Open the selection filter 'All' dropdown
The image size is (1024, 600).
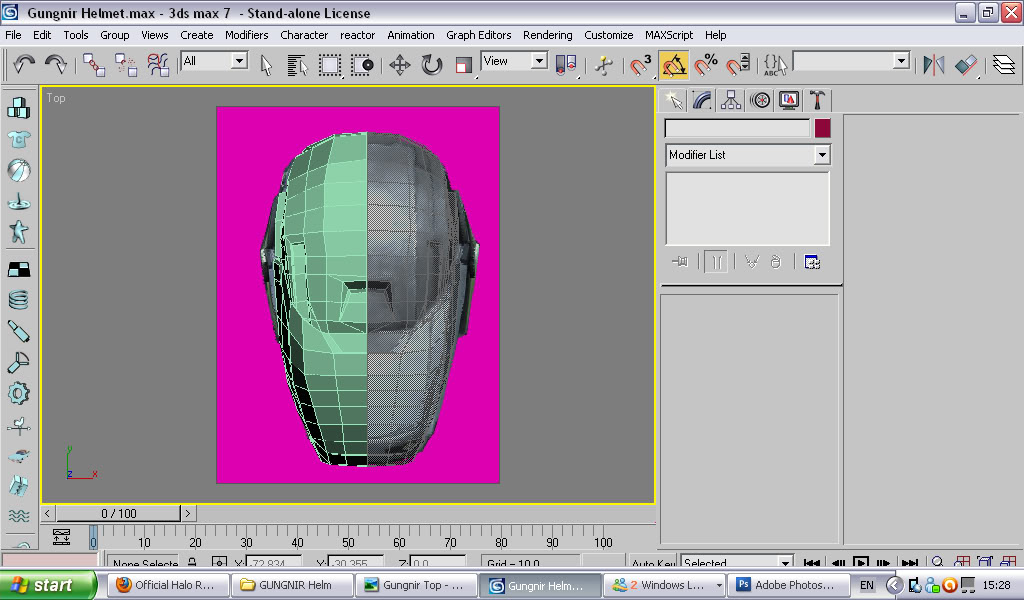(239, 61)
